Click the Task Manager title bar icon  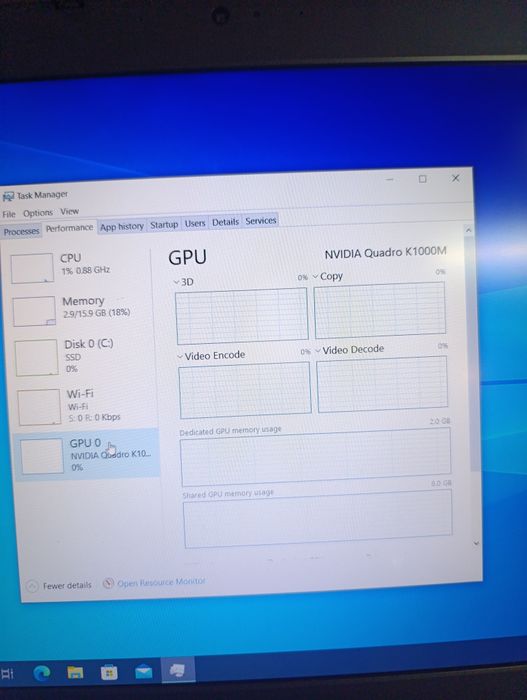pos(8,196)
